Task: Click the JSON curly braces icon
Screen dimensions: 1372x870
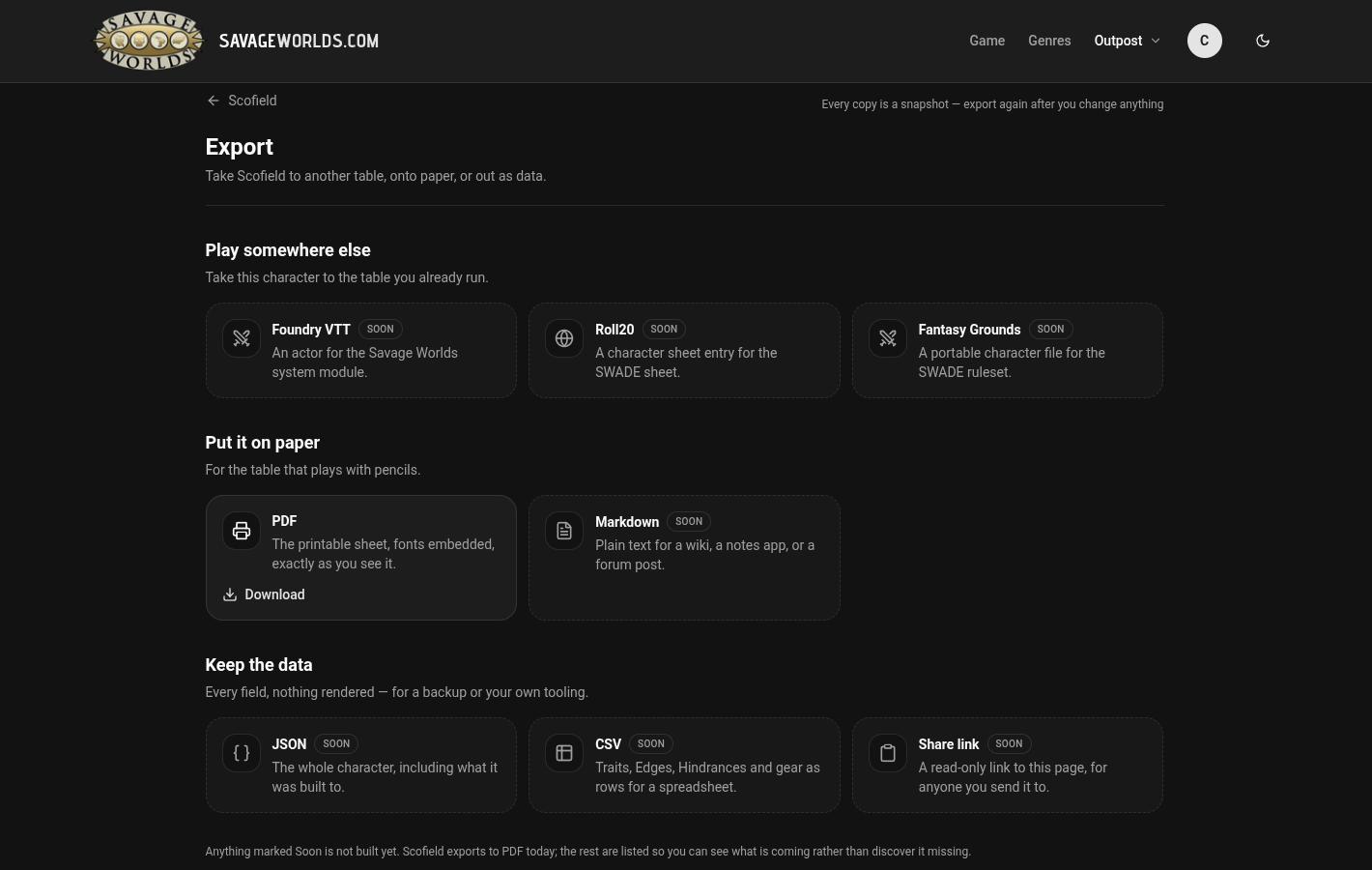Action: (x=242, y=753)
